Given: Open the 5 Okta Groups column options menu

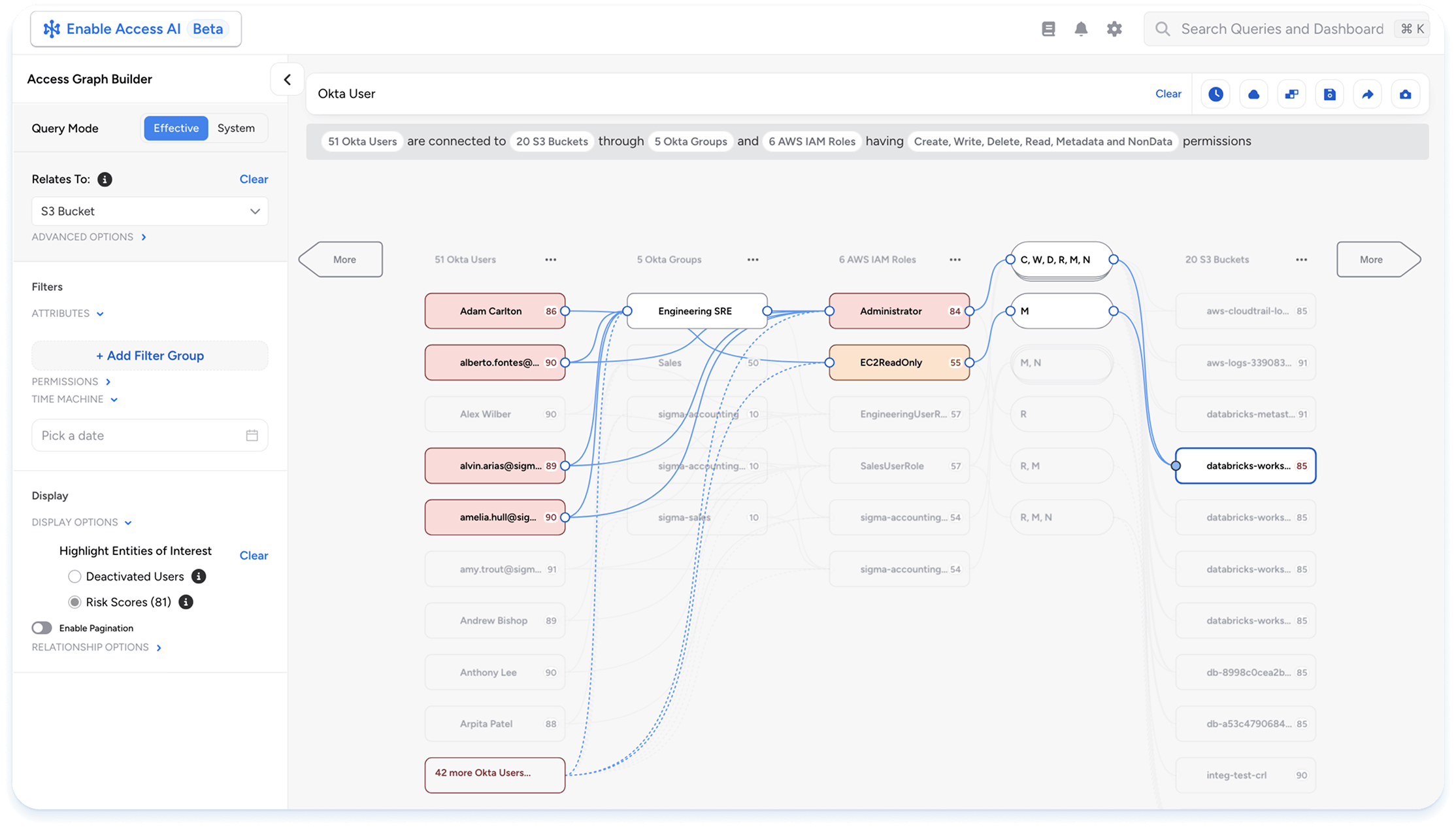Looking at the screenshot, I should [753, 260].
